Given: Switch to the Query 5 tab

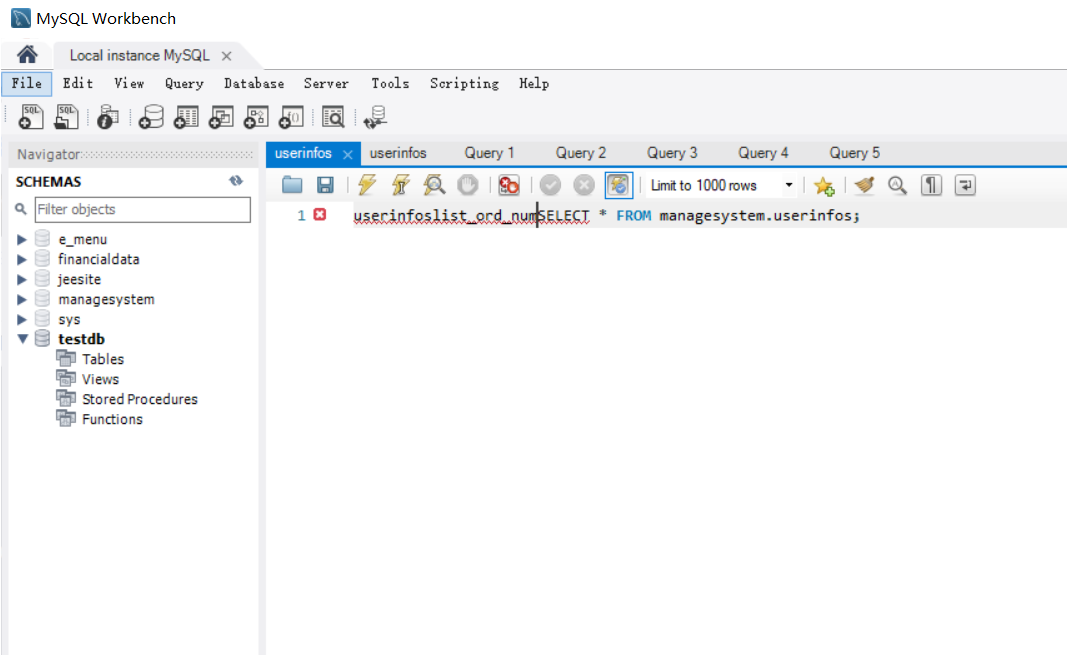Looking at the screenshot, I should point(854,153).
